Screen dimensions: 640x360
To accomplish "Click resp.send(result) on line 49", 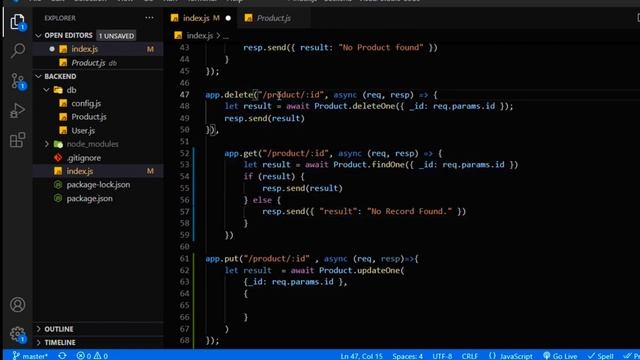I will point(264,118).
